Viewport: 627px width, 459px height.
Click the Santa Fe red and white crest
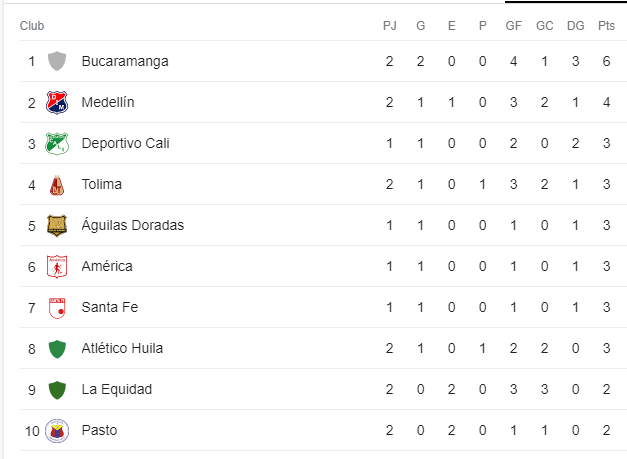pos(57,308)
